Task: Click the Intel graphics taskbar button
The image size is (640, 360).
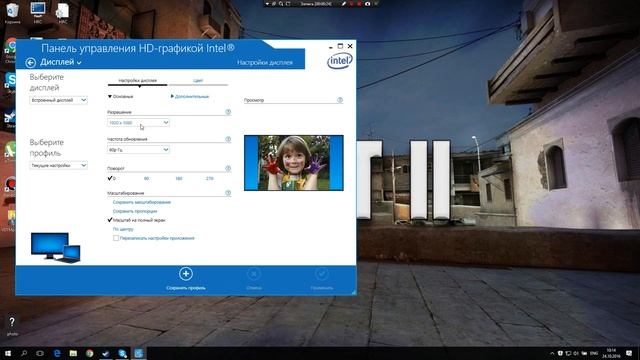Action: 139,353
